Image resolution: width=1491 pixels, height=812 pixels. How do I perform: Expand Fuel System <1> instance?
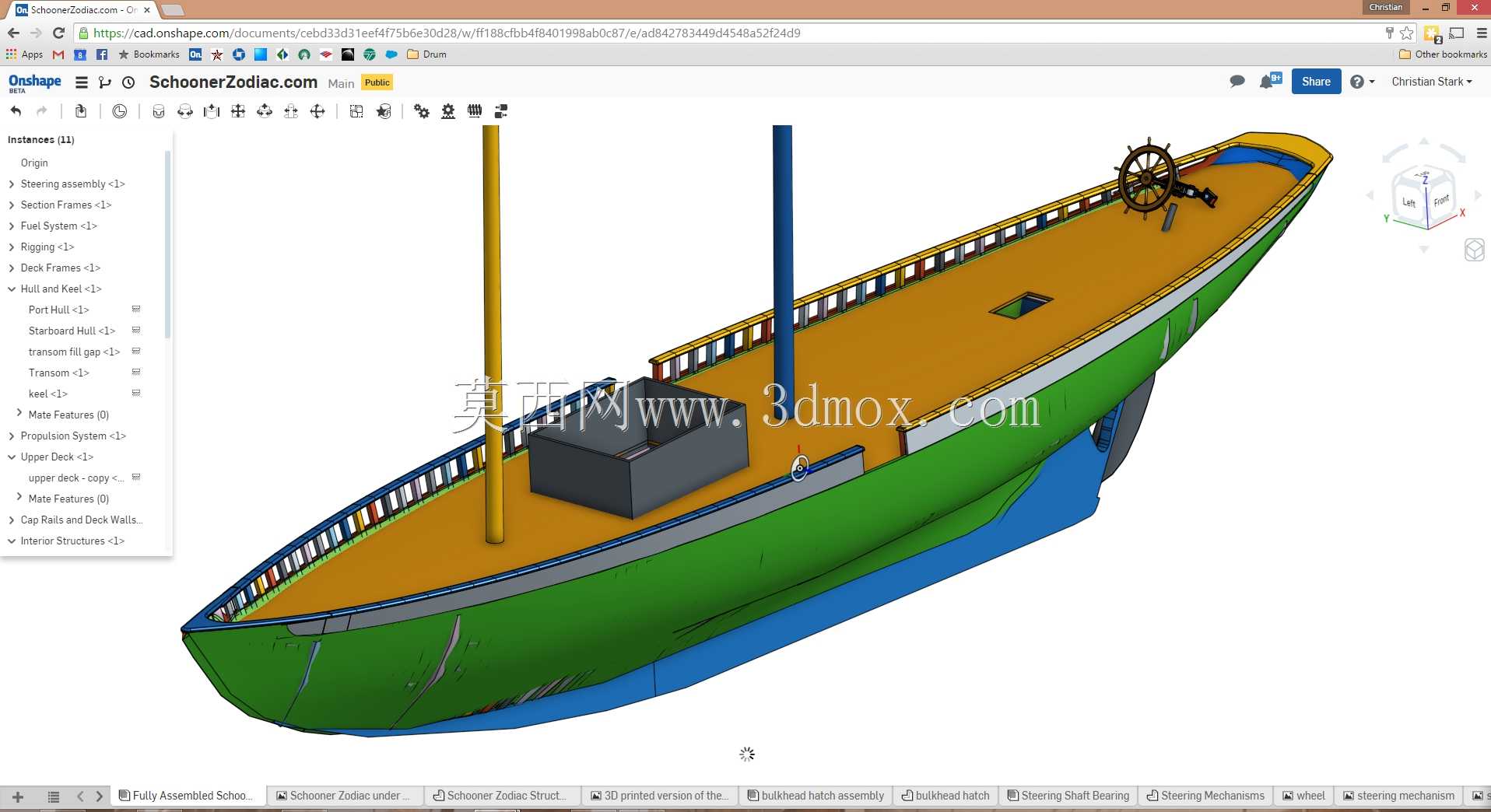point(12,226)
